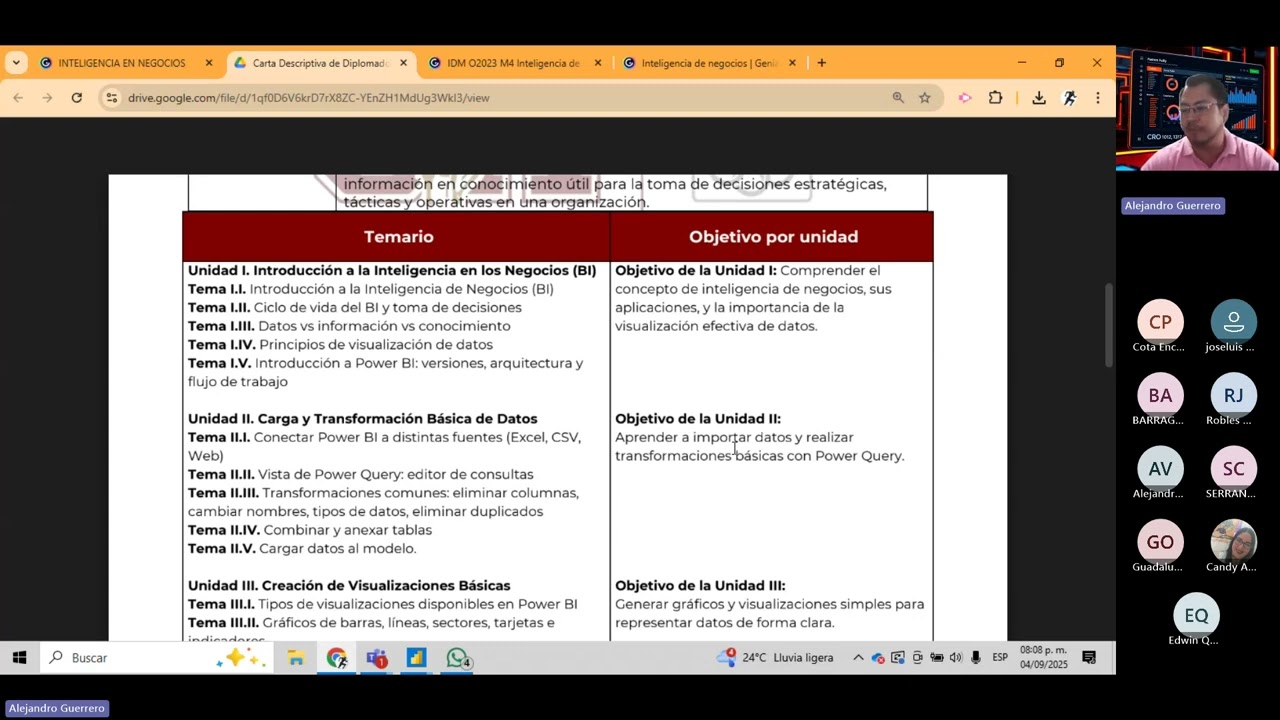Switch to Inteligencia de negocios Genially tab
Viewport: 1280px width, 720px height.
point(709,63)
